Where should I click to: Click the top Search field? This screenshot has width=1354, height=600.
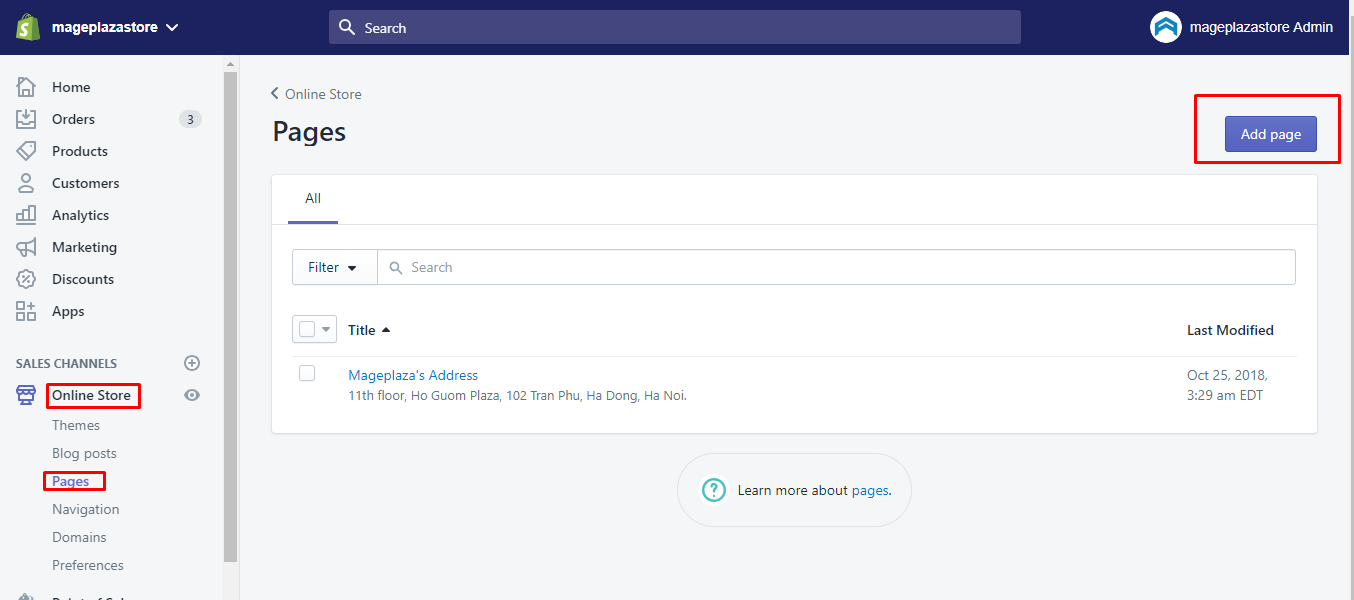pos(675,27)
